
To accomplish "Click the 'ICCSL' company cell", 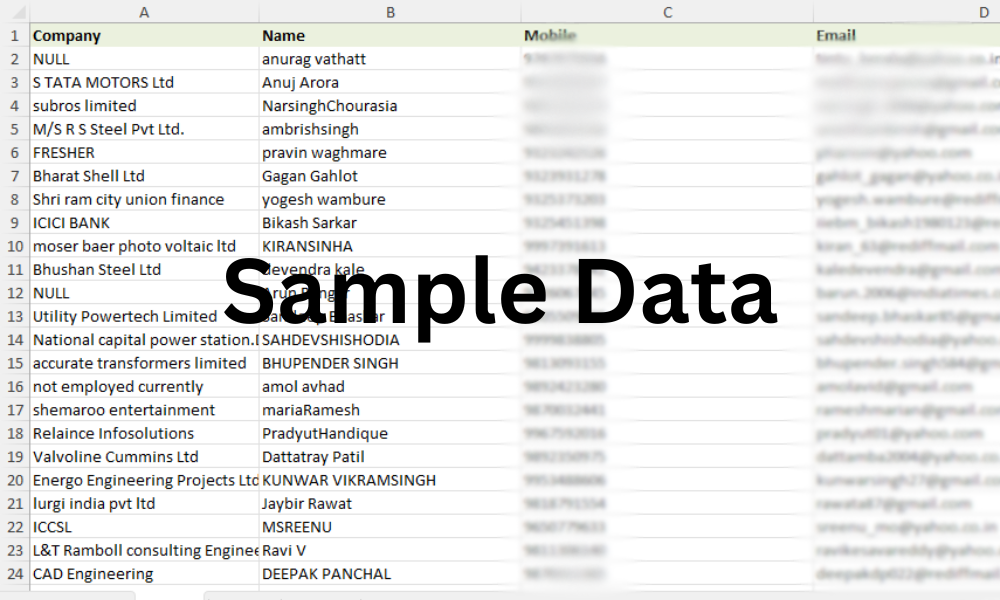I will (144, 527).
